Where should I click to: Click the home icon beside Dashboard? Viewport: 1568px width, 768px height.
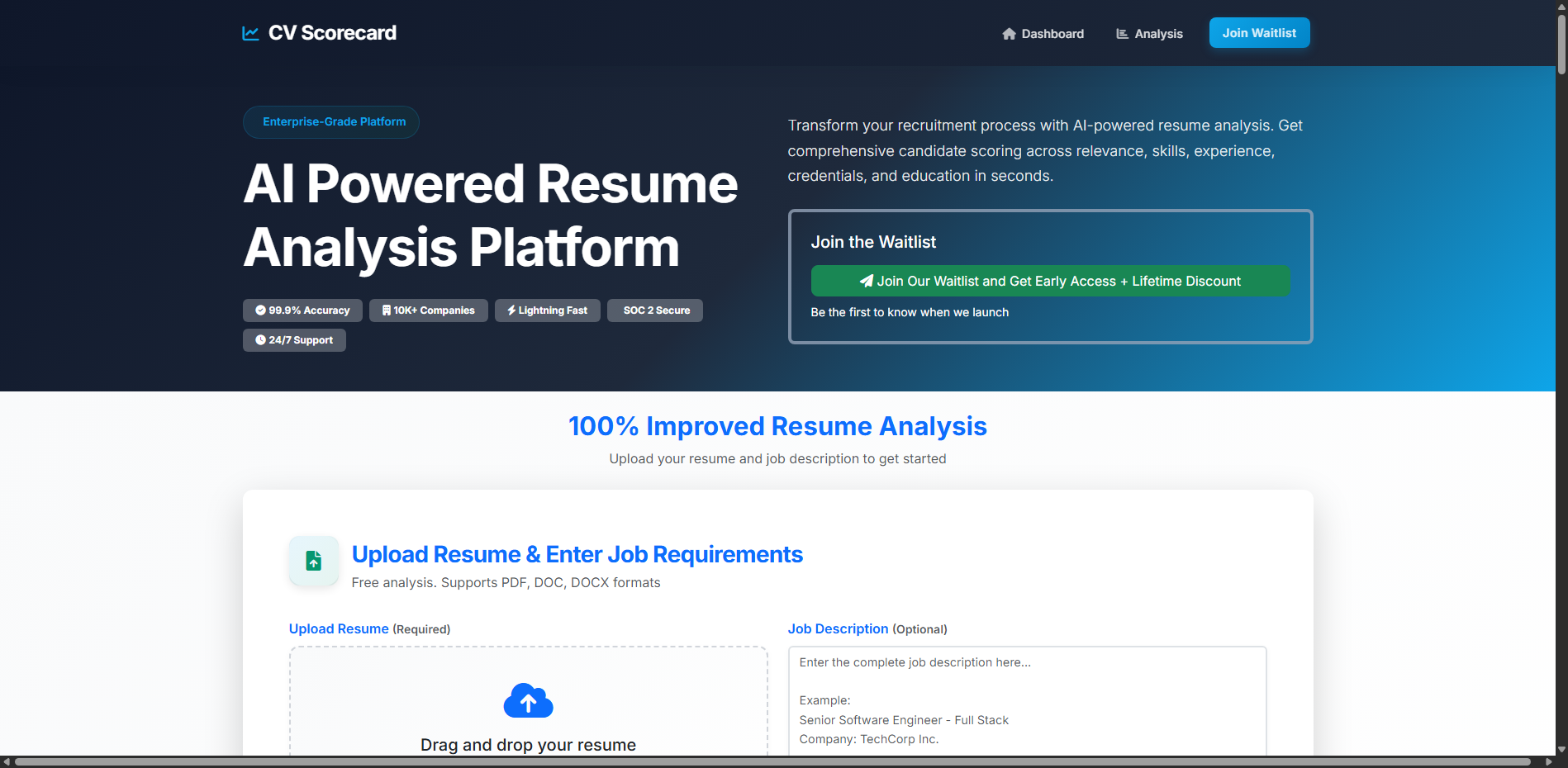coord(1010,34)
